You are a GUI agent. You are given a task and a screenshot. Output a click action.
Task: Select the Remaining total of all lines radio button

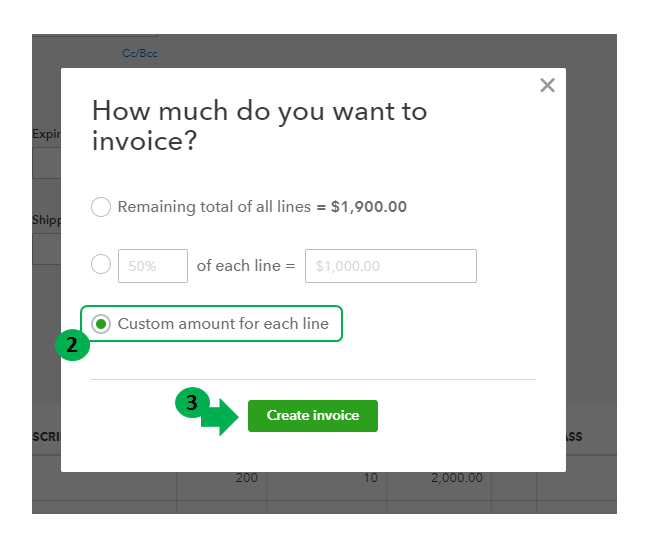pyautogui.click(x=101, y=207)
